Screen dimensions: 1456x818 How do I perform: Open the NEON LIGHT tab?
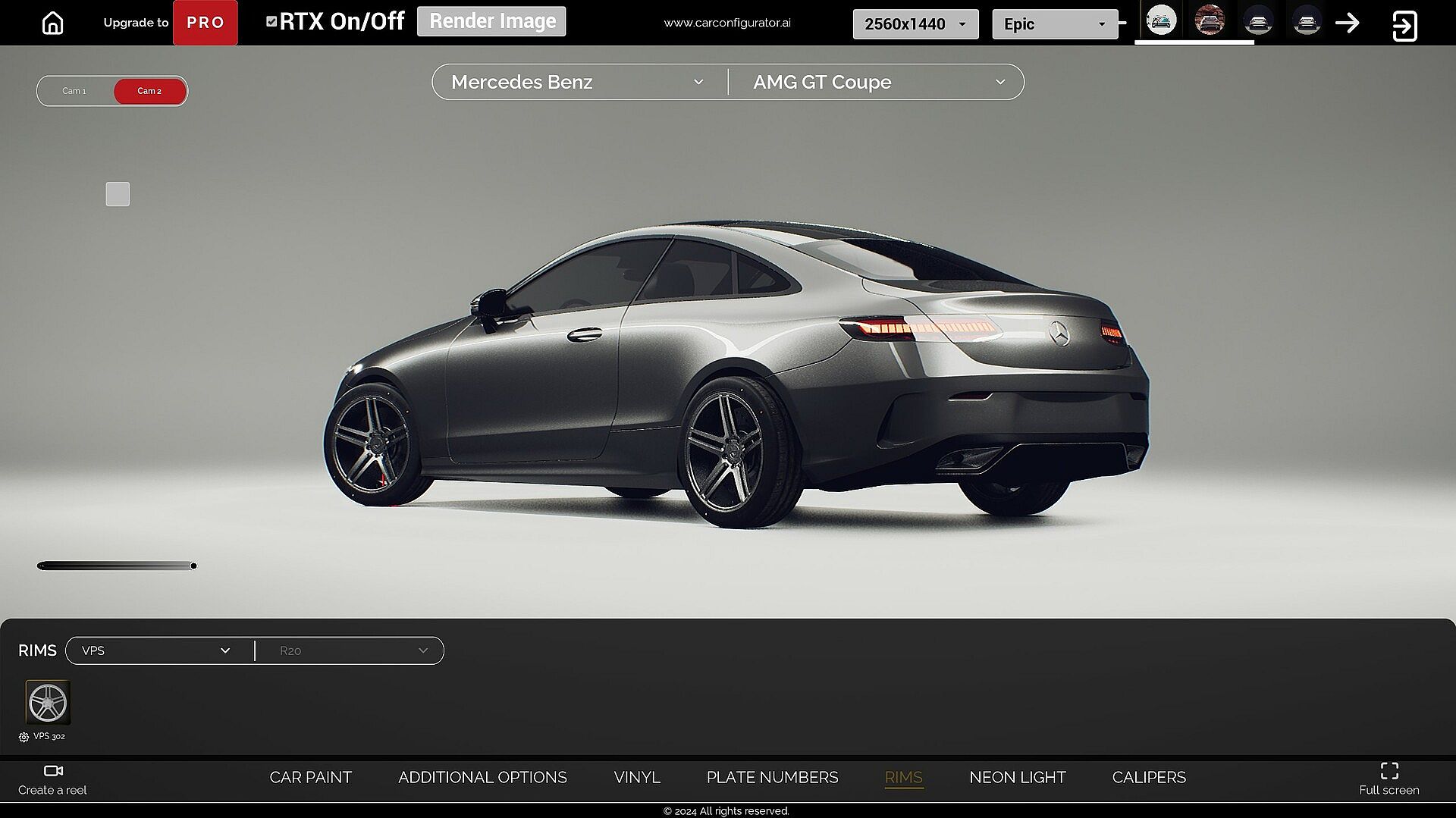[x=1018, y=777]
